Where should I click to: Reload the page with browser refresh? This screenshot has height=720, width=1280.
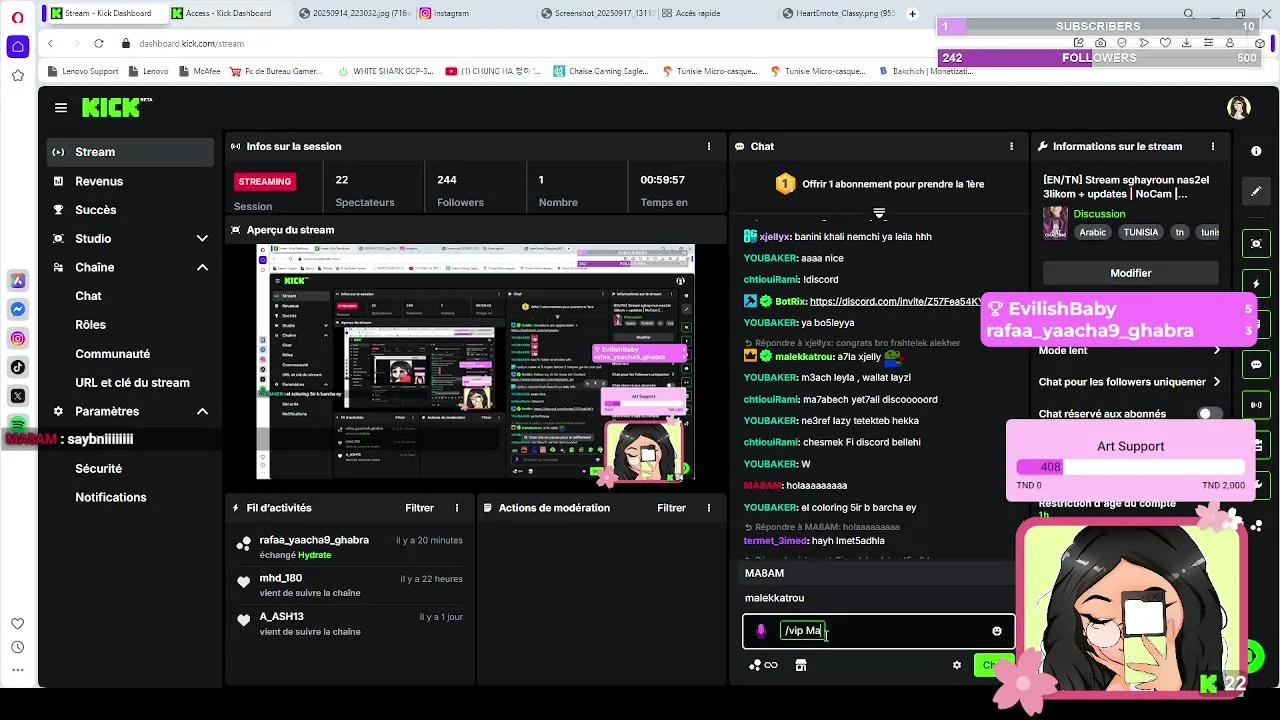(x=98, y=44)
